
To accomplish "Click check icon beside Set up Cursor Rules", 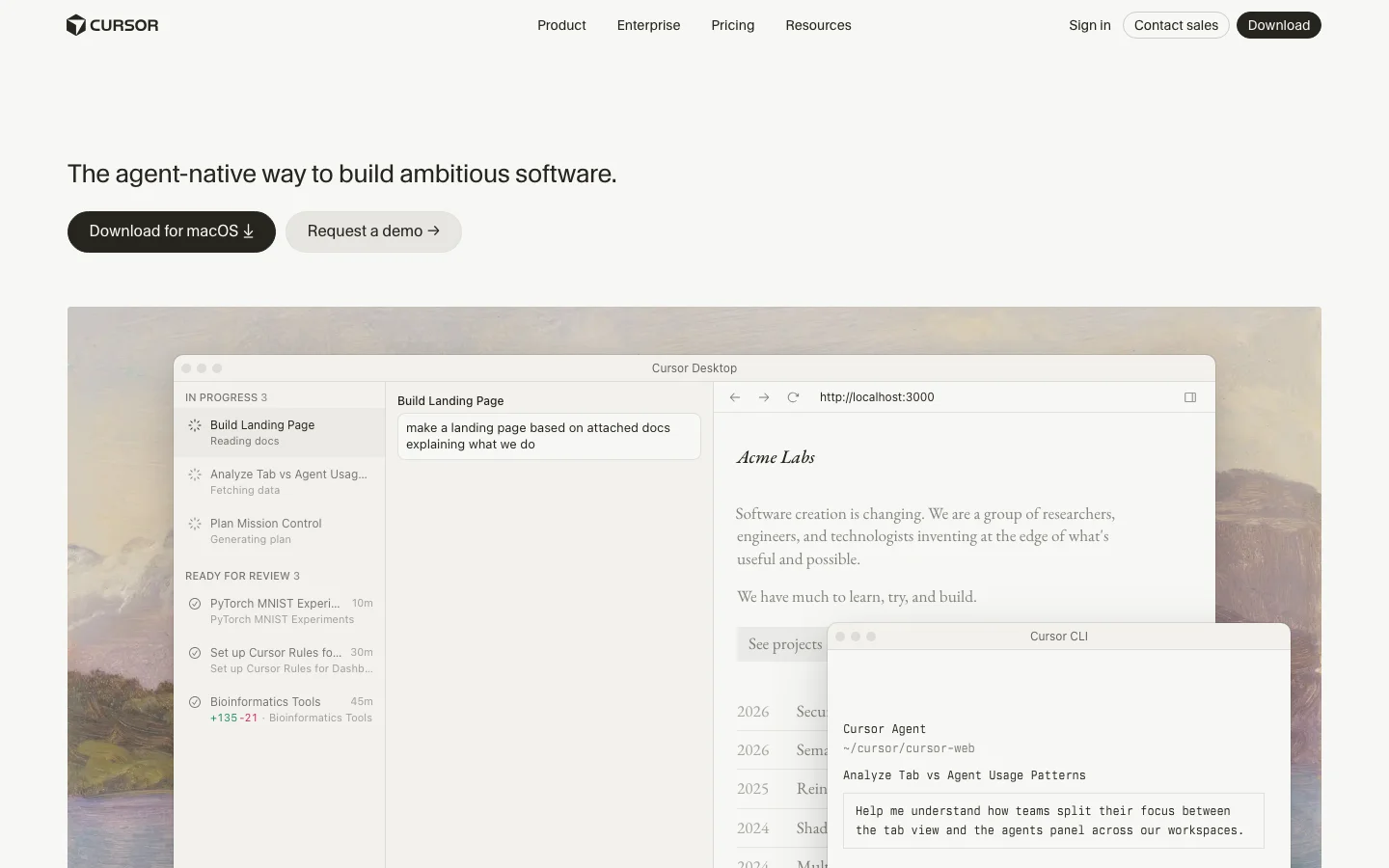I will pyautogui.click(x=195, y=653).
